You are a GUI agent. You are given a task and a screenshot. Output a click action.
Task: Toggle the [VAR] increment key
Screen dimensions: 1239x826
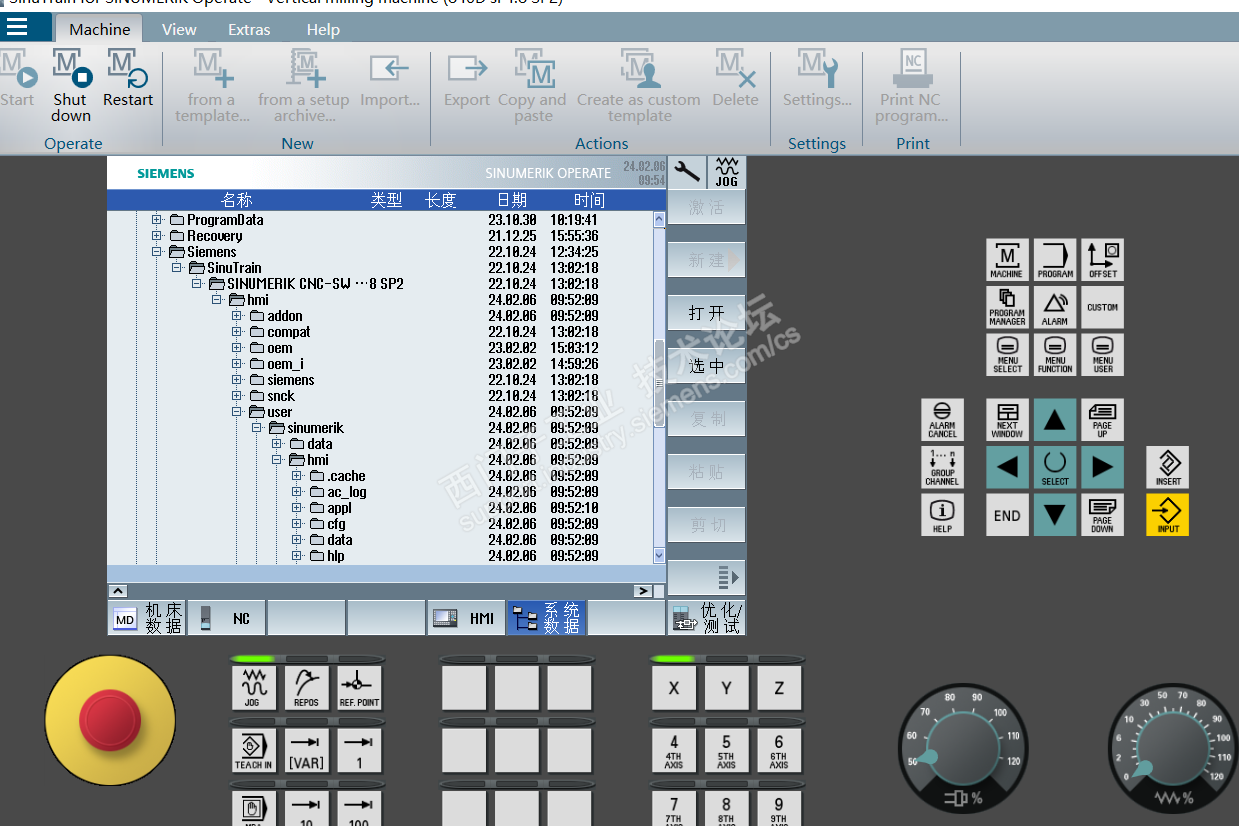coord(306,750)
